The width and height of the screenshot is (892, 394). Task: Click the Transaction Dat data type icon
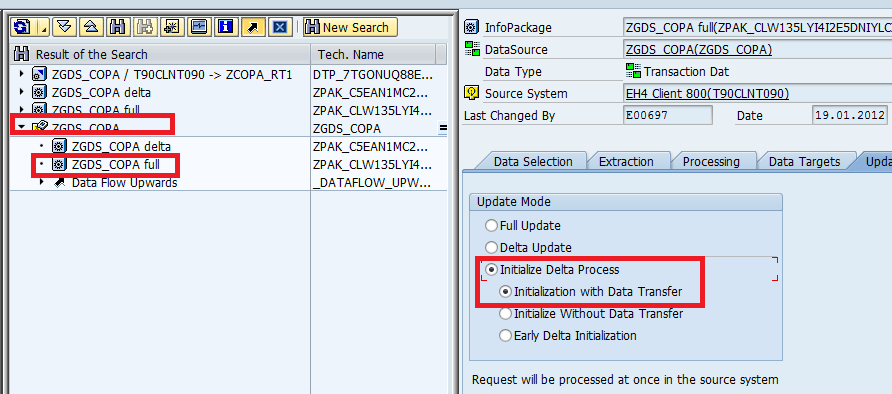pyautogui.click(x=633, y=71)
